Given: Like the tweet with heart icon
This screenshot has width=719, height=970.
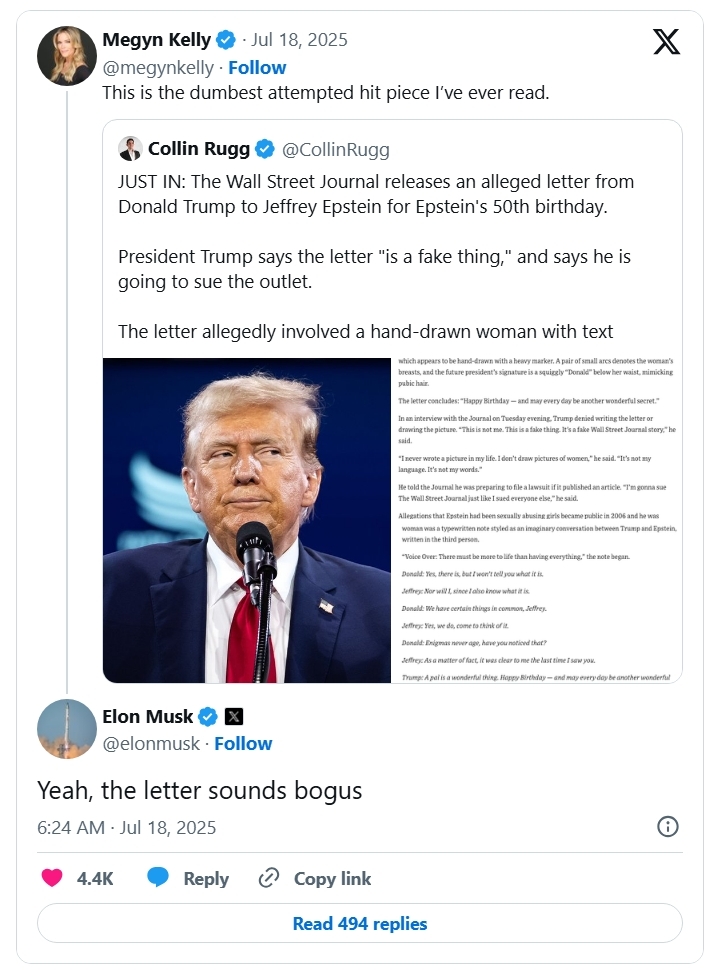Looking at the screenshot, I should coord(52,877).
